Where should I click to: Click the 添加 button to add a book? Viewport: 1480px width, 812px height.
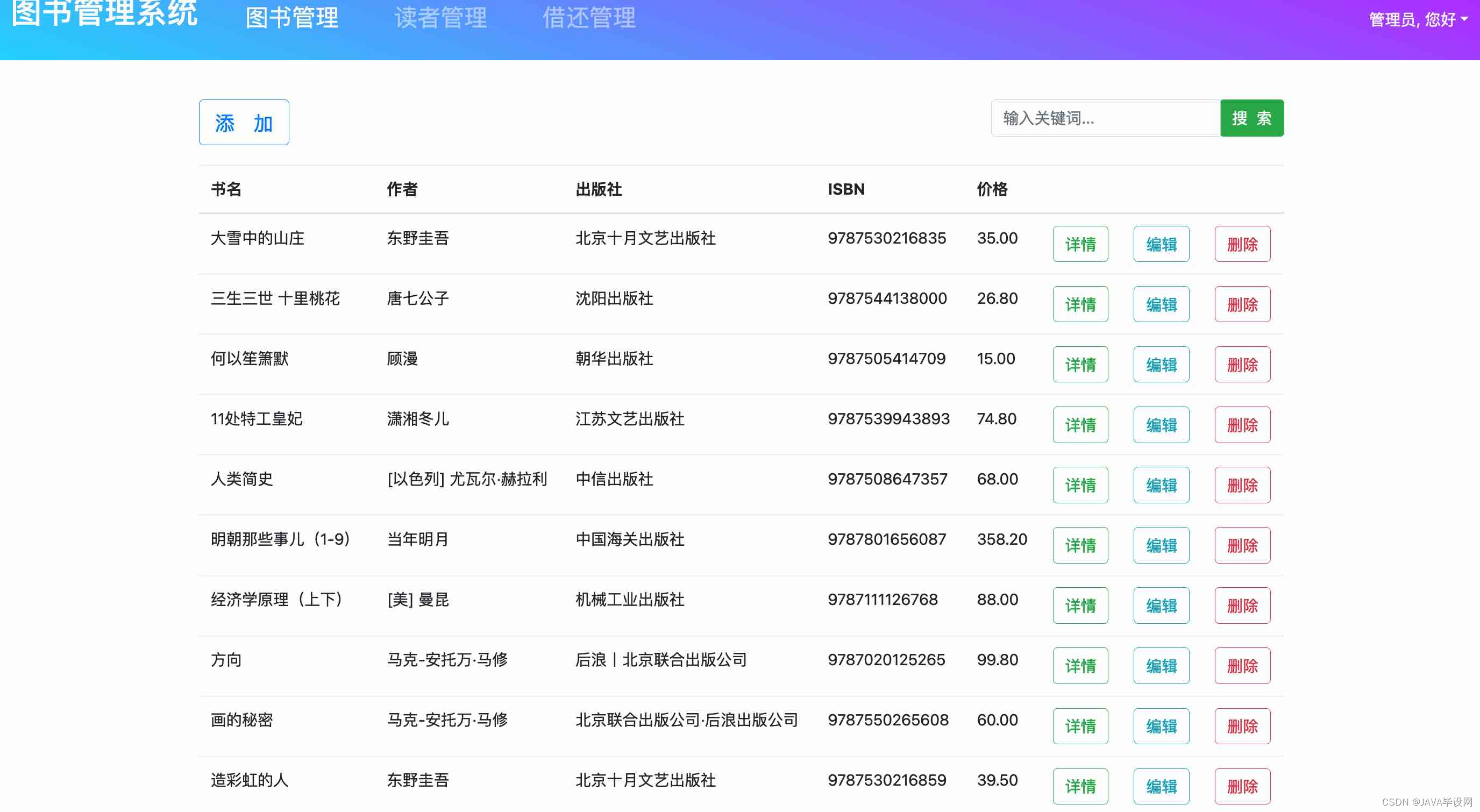click(x=244, y=123)
